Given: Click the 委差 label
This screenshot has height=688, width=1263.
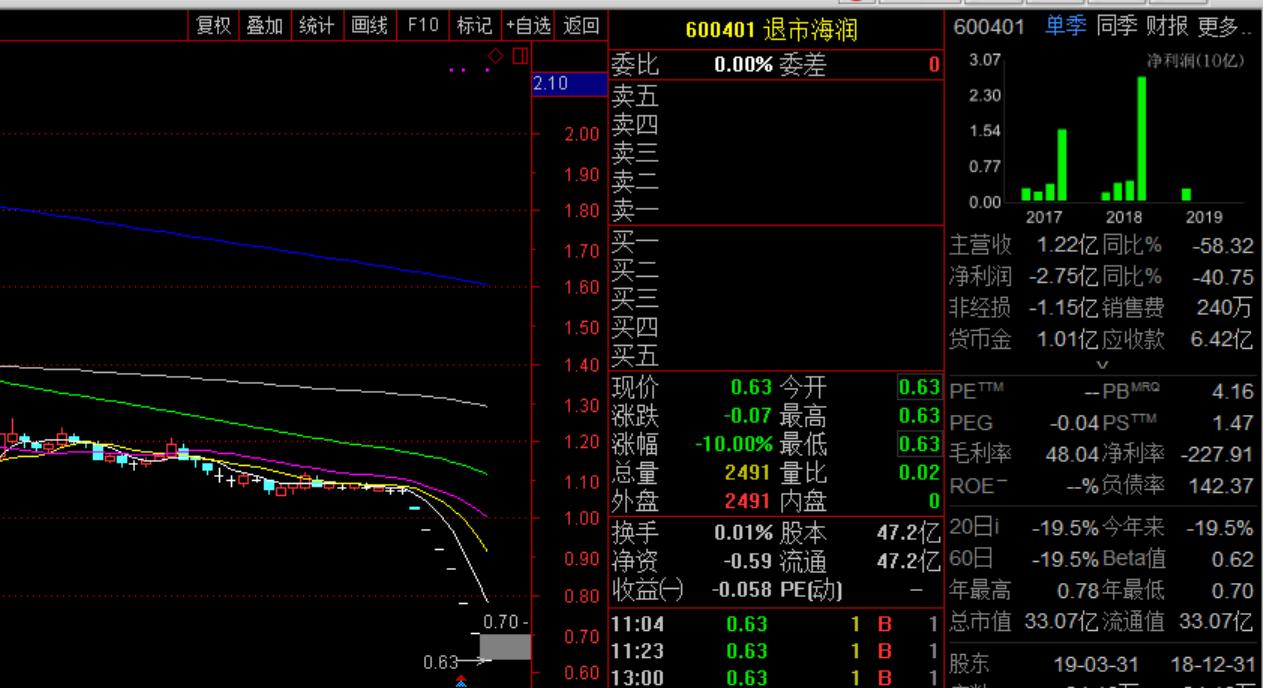Looking at the screenshot, I should pos(801,65).
